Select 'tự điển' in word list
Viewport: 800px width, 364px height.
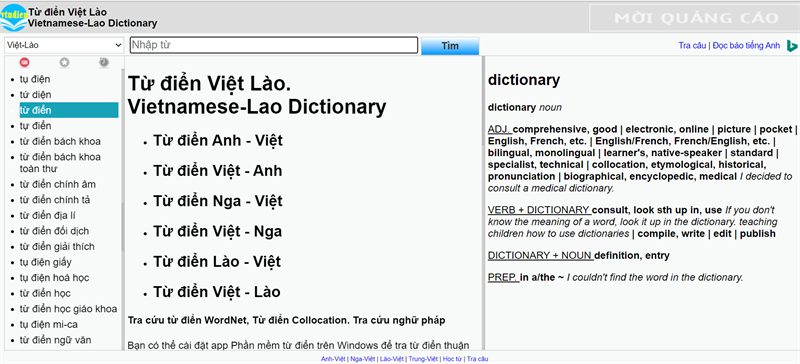[x=36, y=126]
